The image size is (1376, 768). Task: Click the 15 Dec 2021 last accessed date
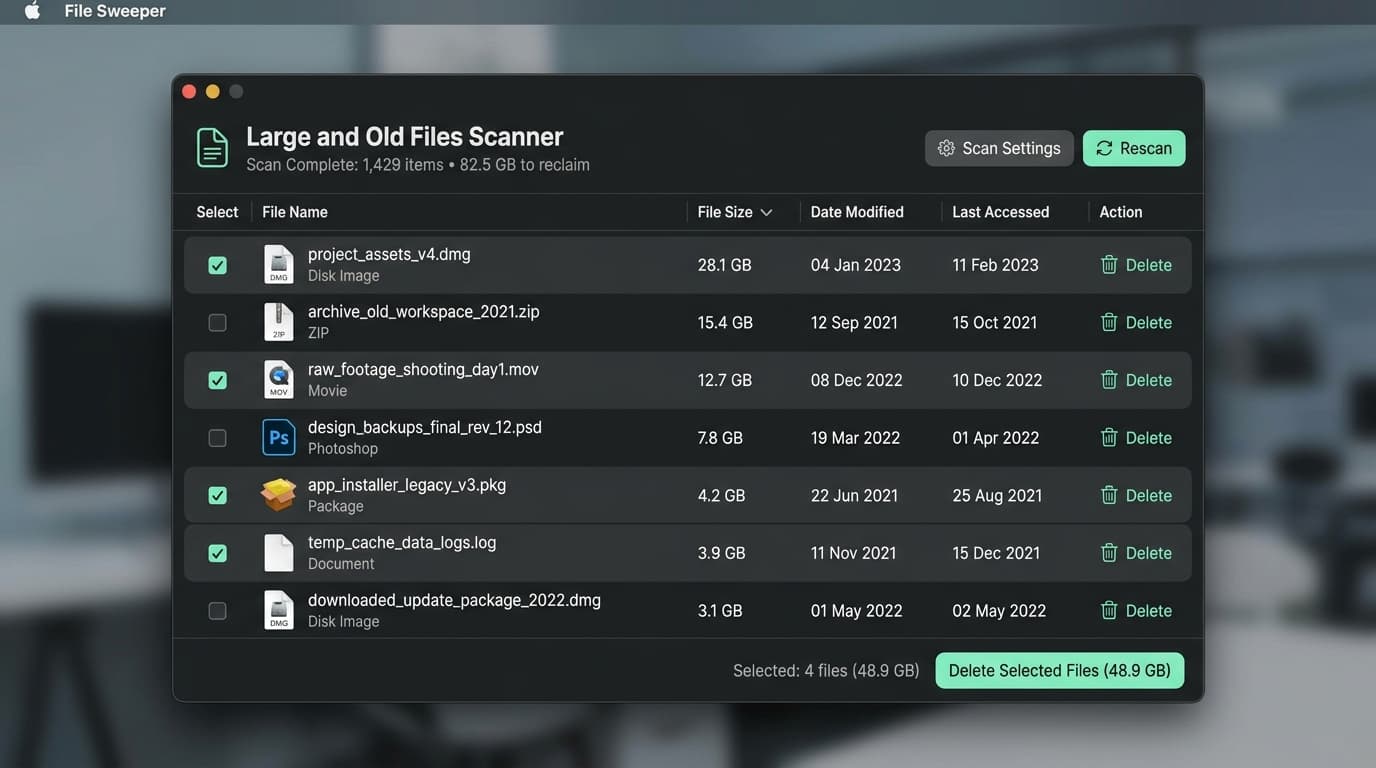[x=996, y=553]
